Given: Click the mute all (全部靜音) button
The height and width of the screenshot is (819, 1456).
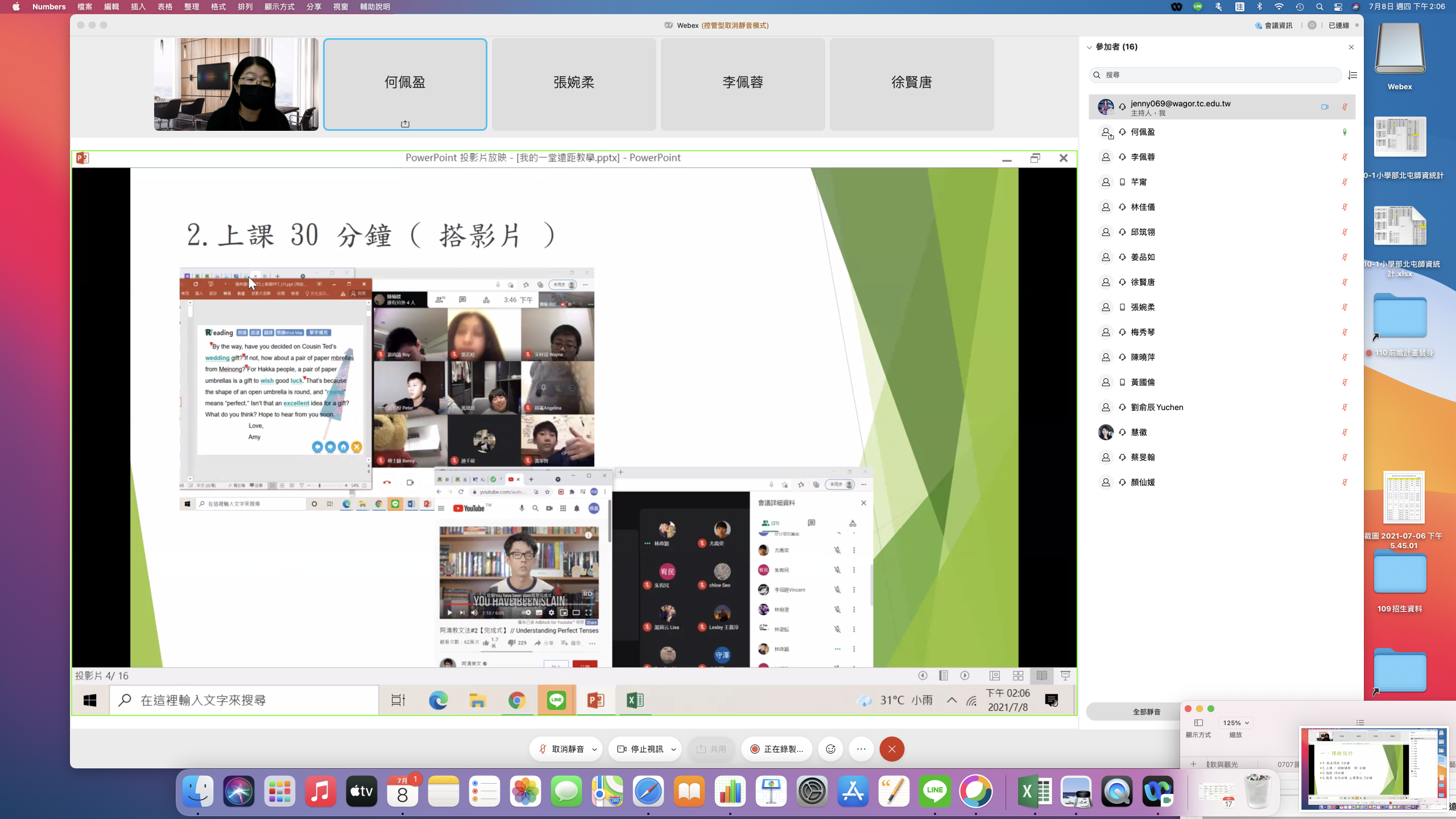Looking at the screenshot, I should pyautogui.click(x=1146, y=712).
